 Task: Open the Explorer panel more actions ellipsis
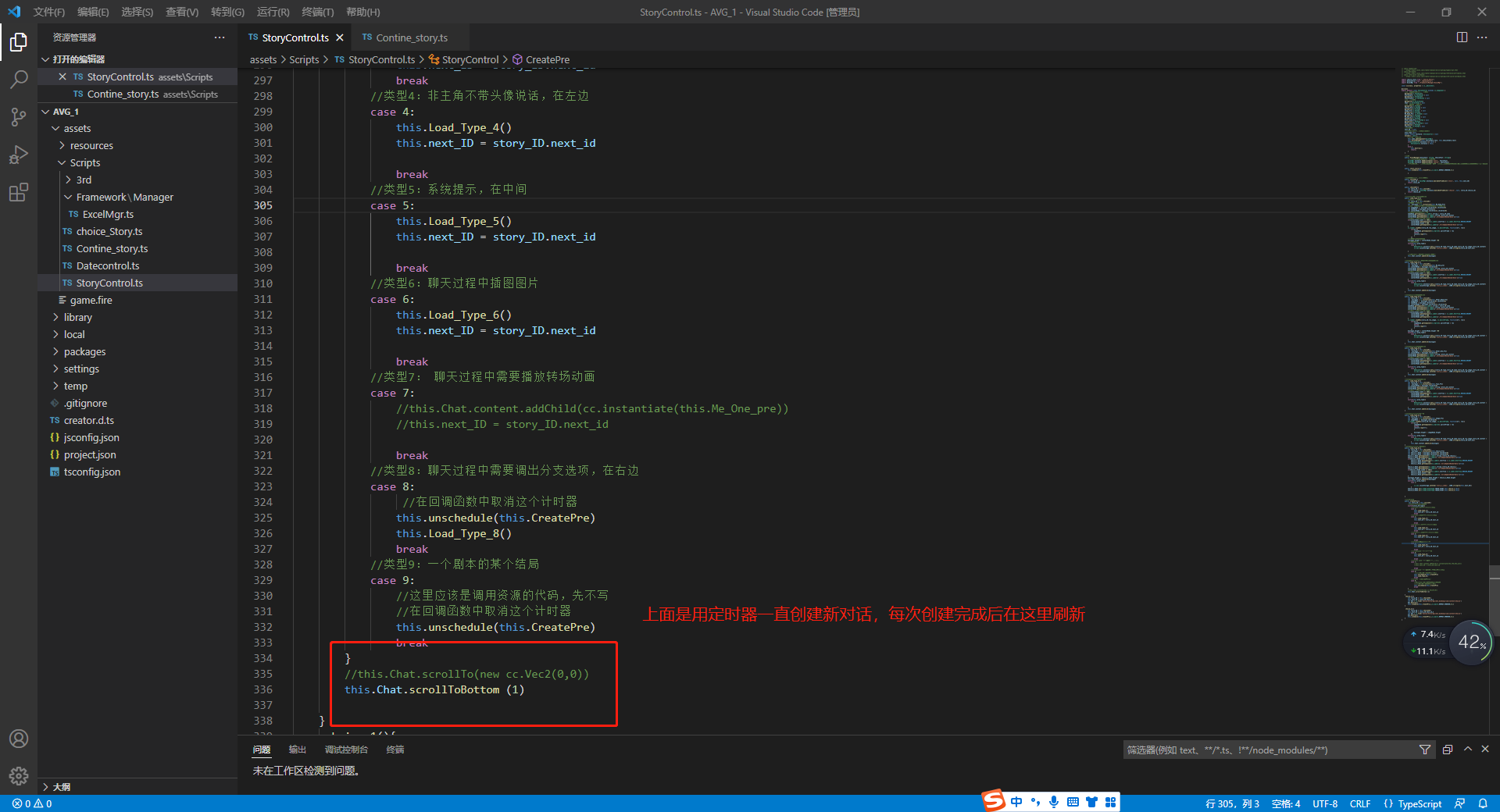click(x=220, y=37)
